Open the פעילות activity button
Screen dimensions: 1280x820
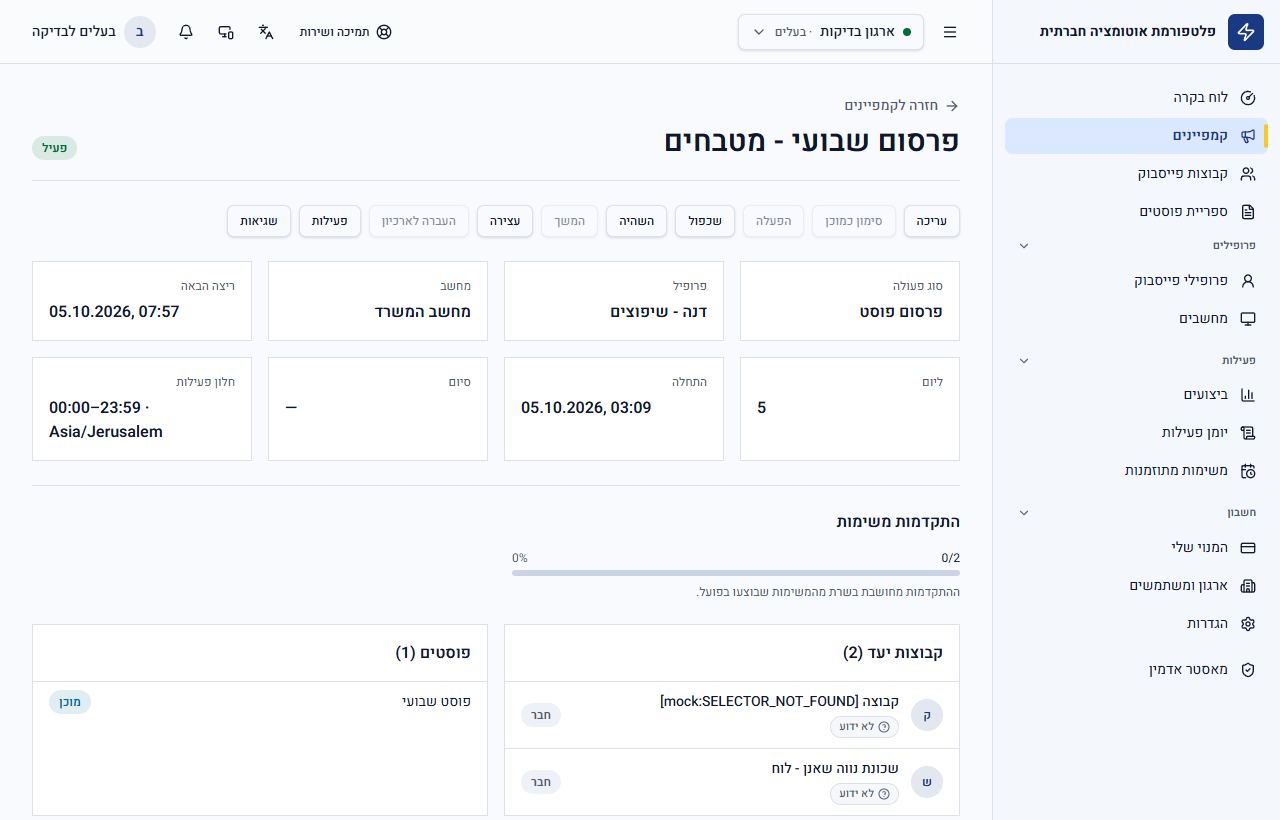330,221
